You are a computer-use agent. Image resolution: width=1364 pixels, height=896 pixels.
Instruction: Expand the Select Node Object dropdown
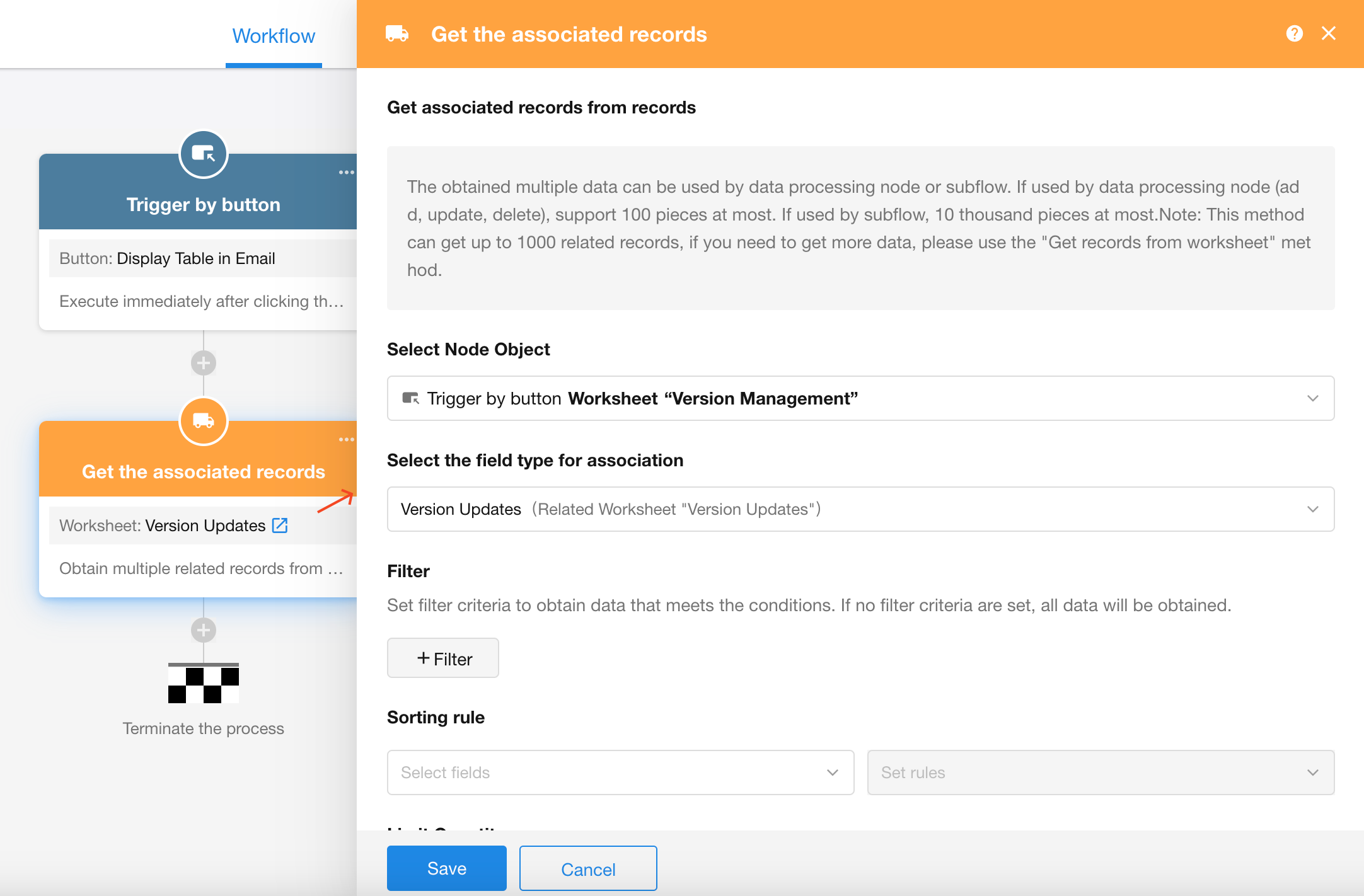[x=860, y=398]
